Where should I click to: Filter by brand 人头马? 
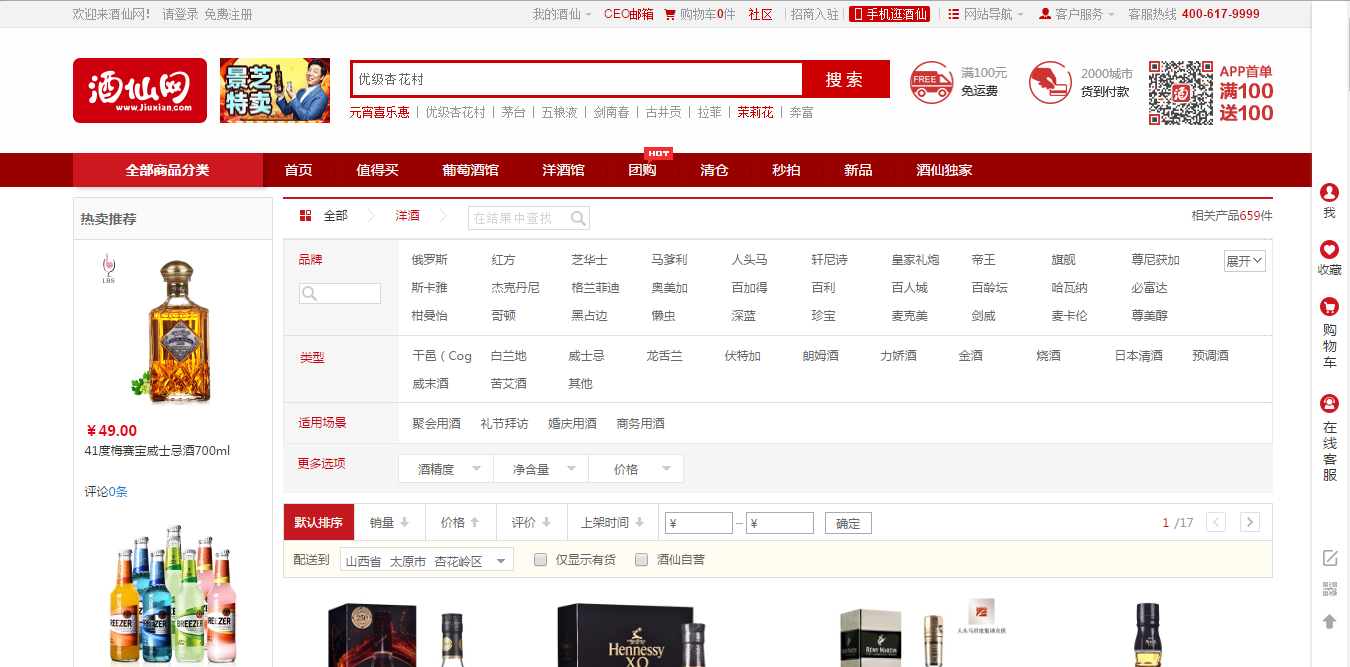(x=749, y=260)
